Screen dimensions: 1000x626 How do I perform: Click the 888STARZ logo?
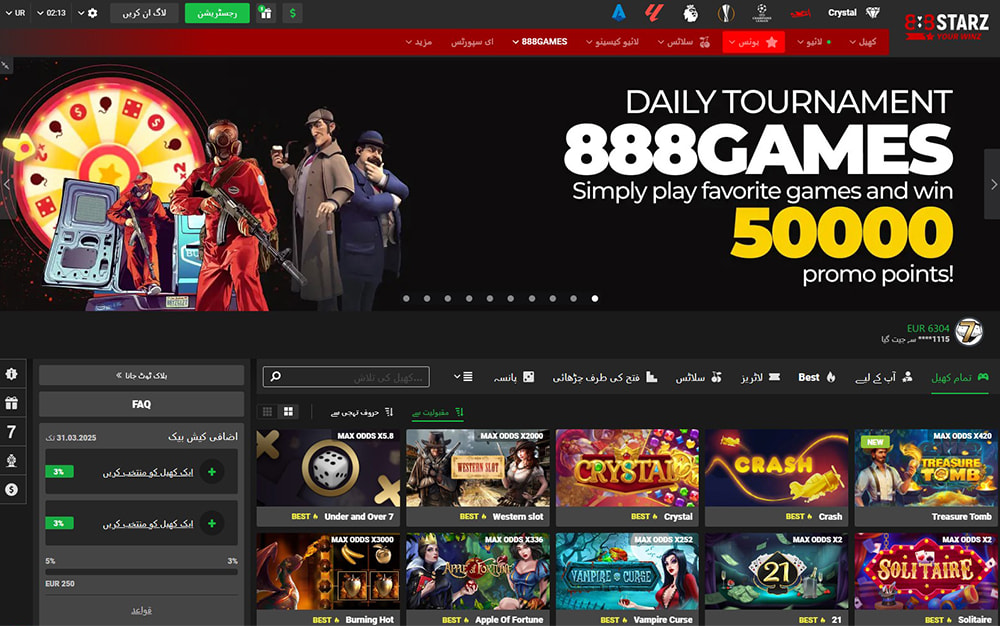946,27
